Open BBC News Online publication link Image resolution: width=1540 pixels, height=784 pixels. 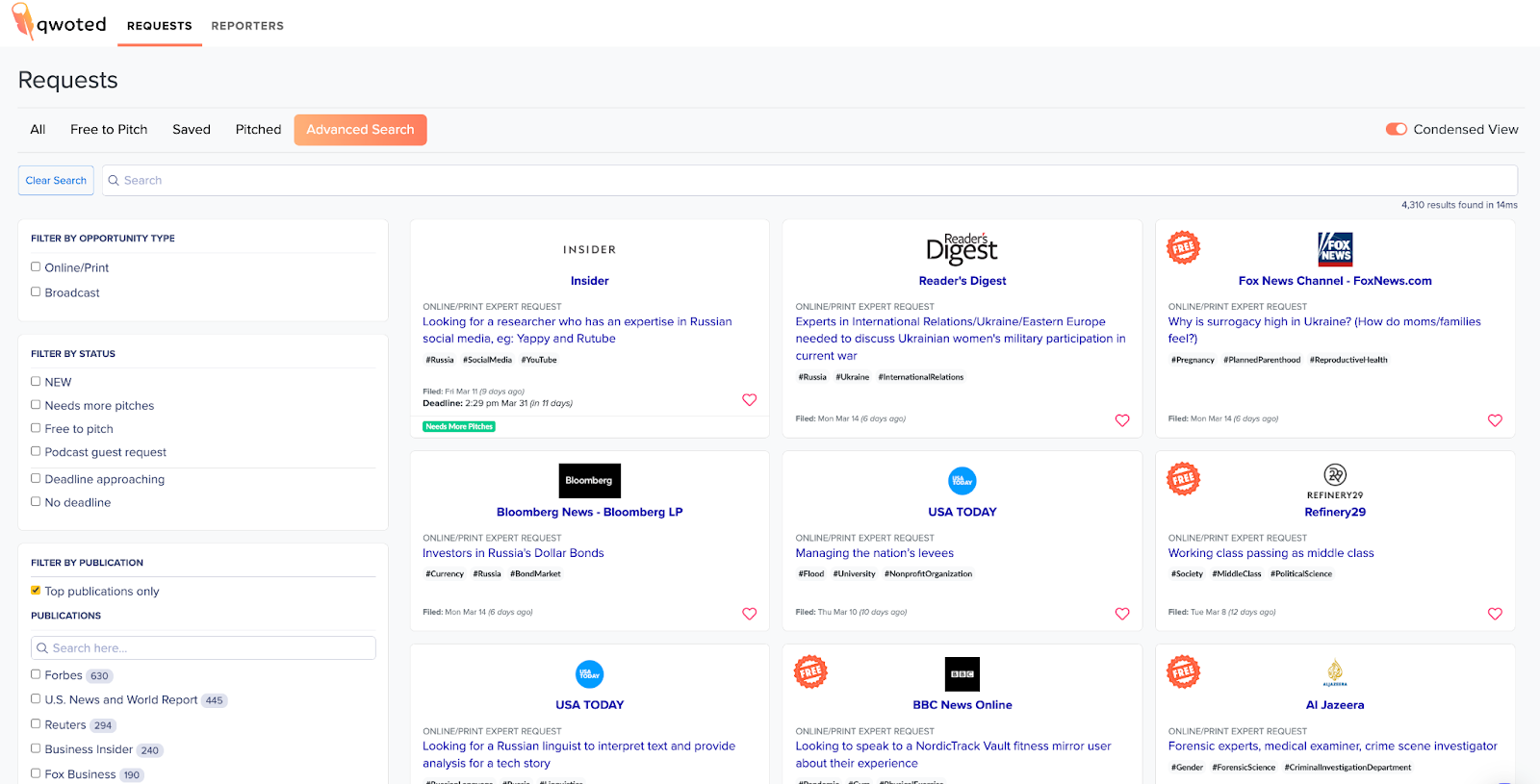[962, 705]
